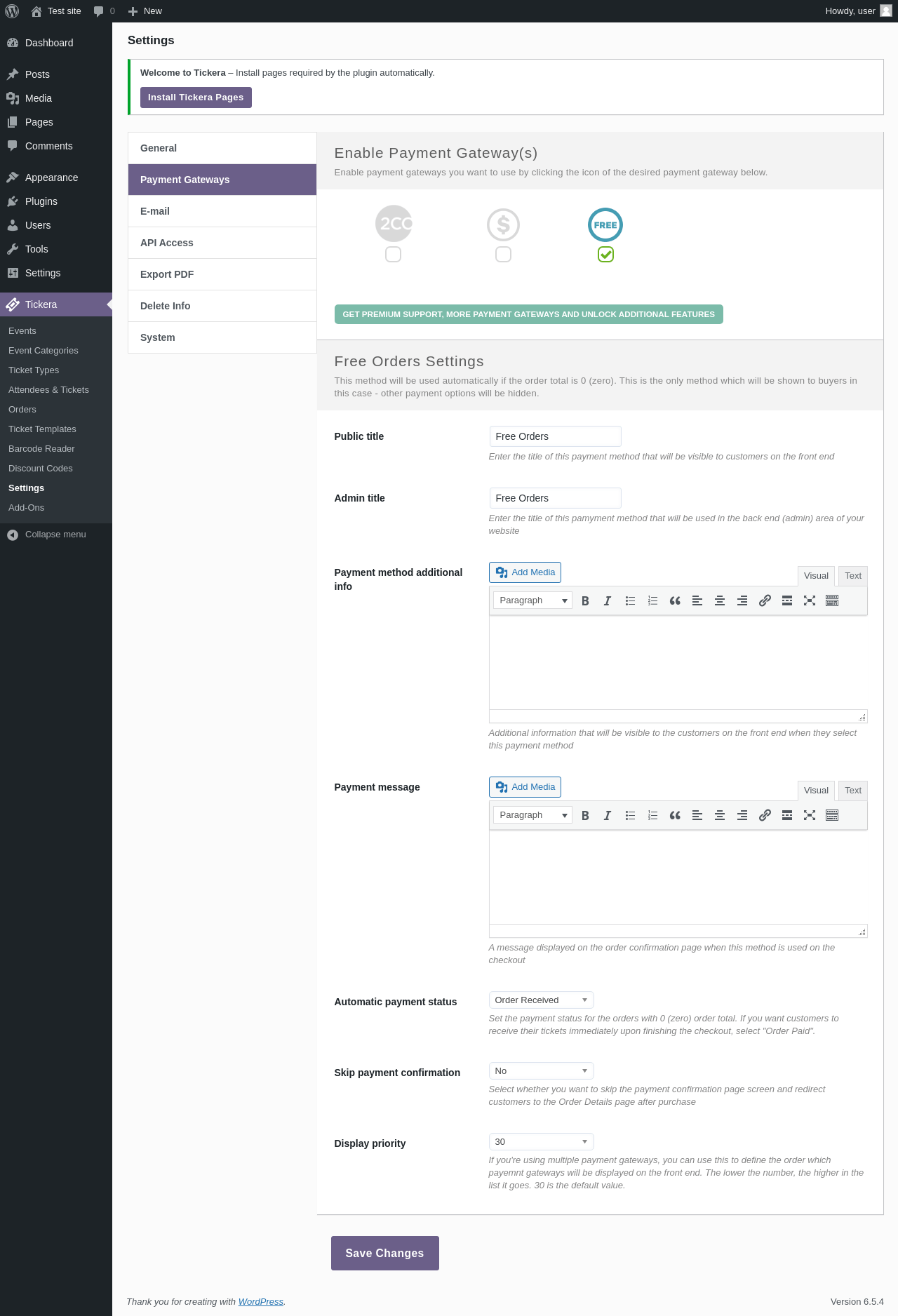
Task: Click the Save Changes button
Action: (x=384, y=1254)
